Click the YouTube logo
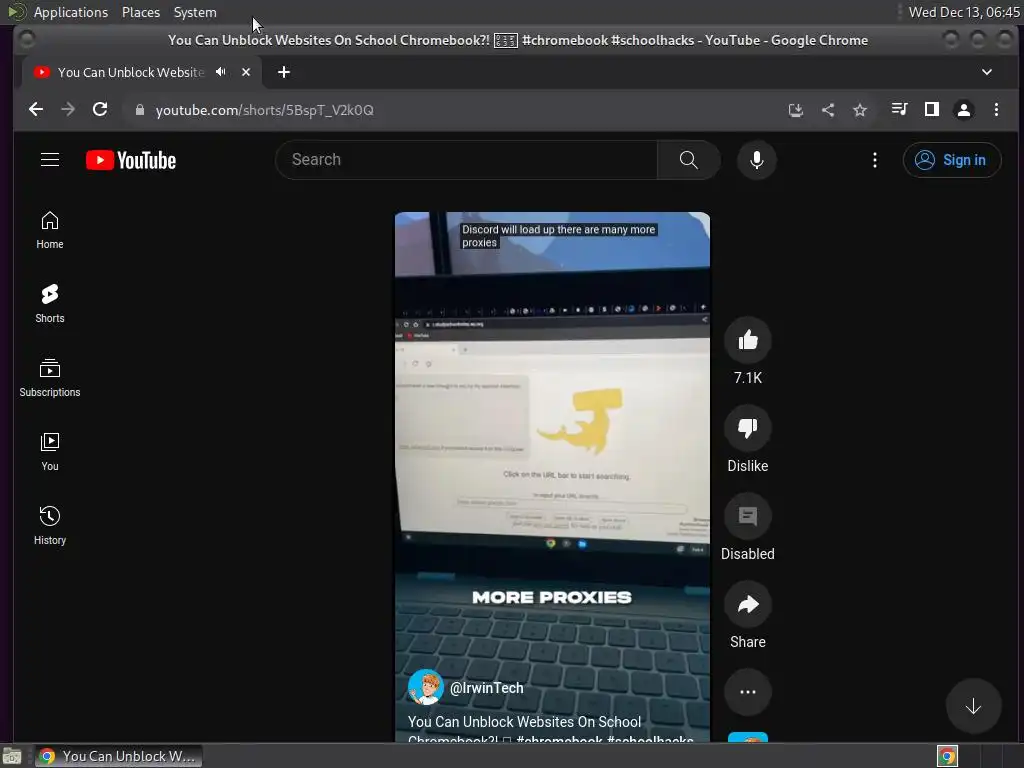The height and width of the screenshot is (768, 1024). [131, 160]
